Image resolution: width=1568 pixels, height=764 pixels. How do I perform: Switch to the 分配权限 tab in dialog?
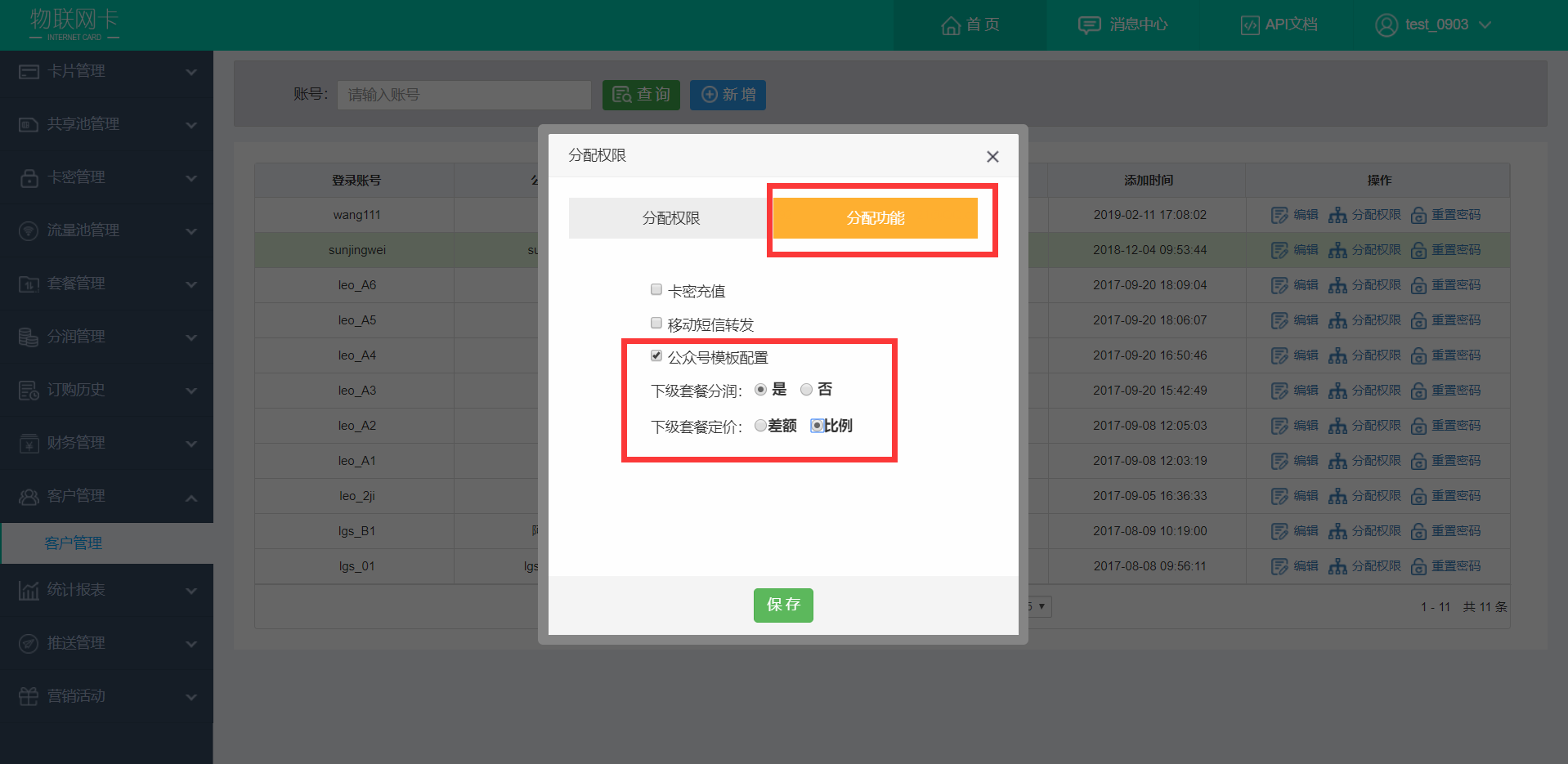point(670,218)
